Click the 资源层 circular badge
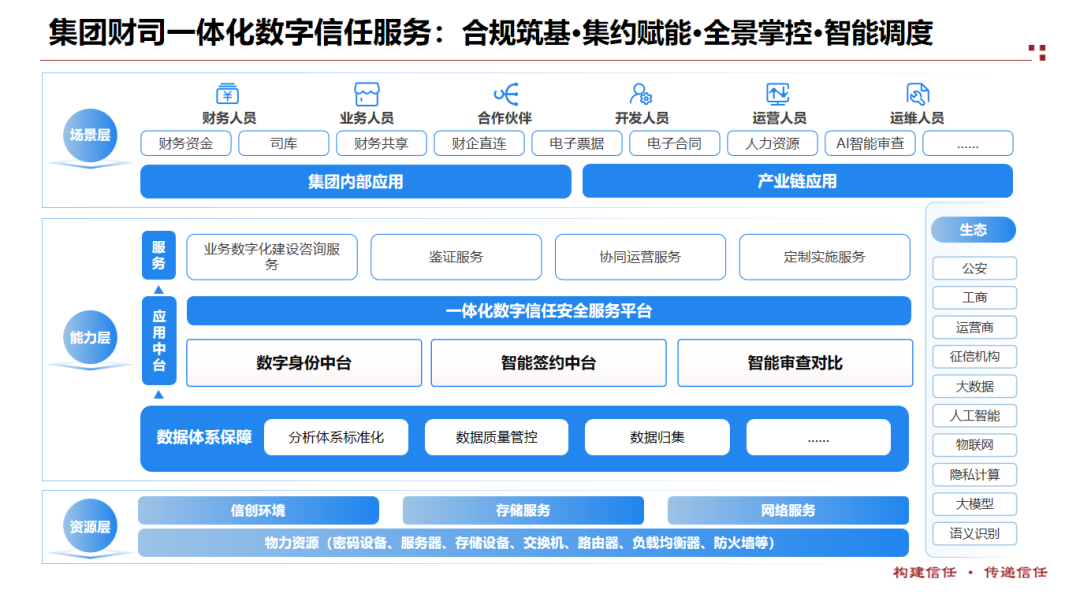 coord(90,526)
